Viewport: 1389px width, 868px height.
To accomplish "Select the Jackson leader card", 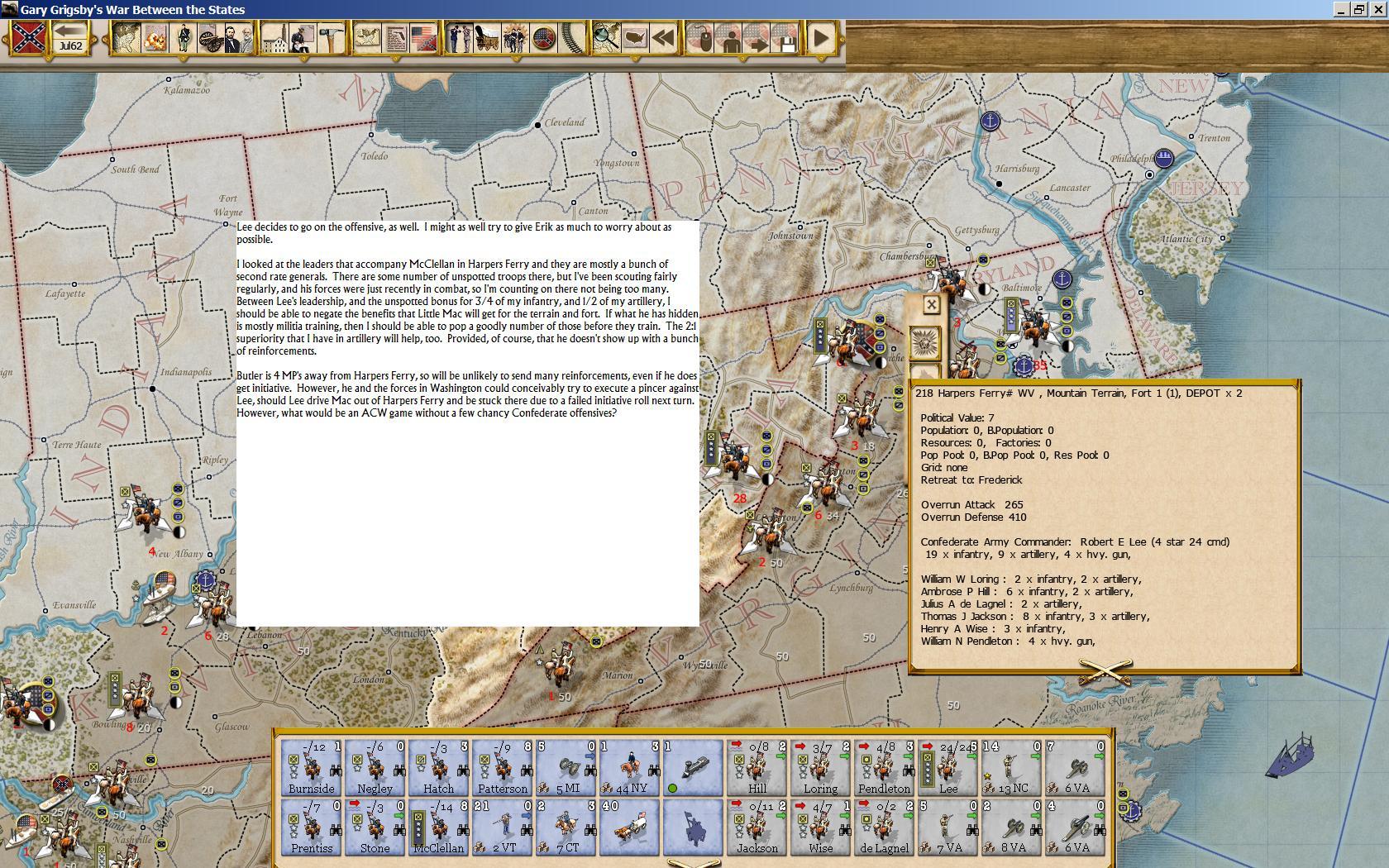I will (x=757, y=827).
